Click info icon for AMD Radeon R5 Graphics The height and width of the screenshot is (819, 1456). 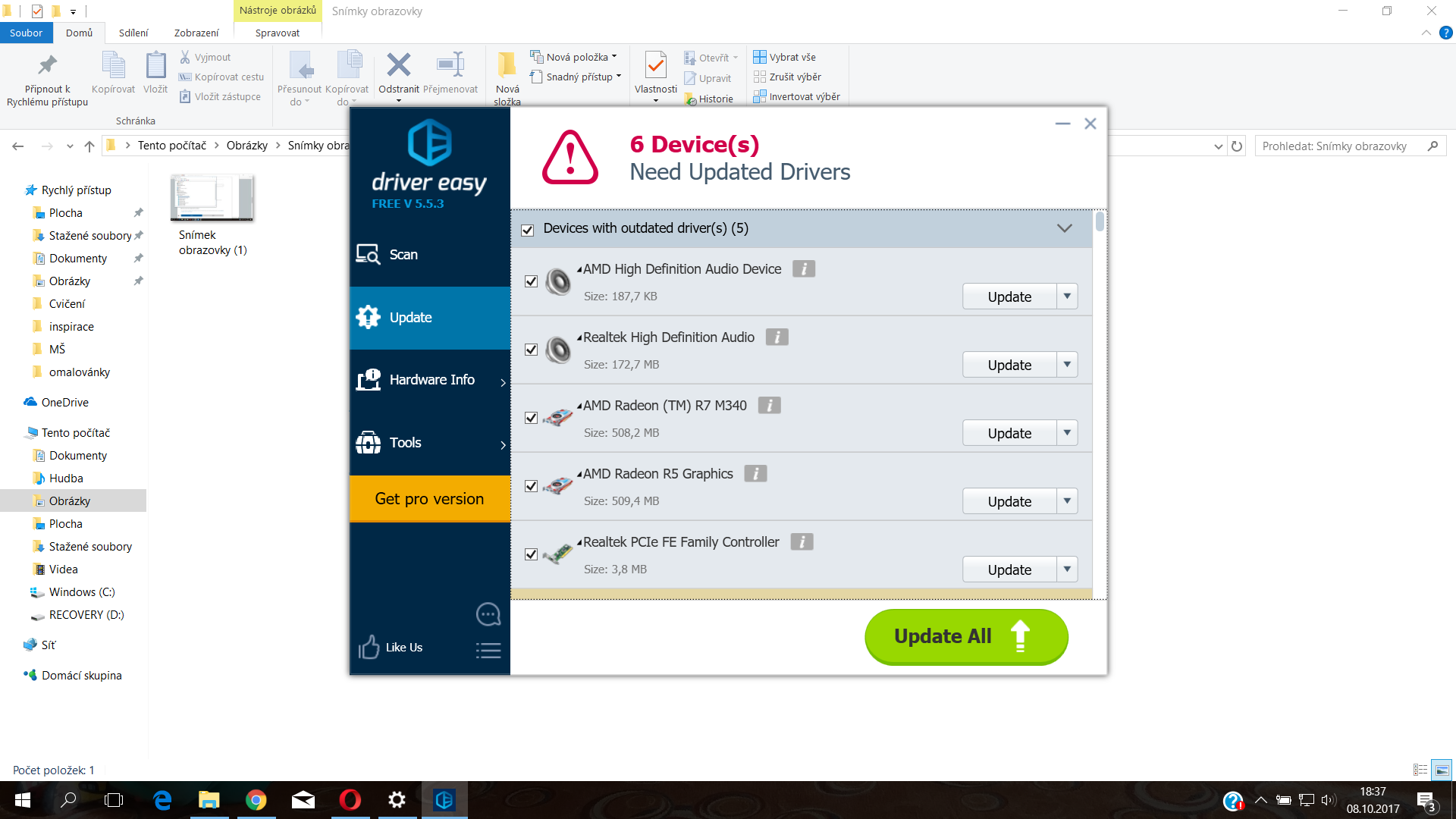755,473
